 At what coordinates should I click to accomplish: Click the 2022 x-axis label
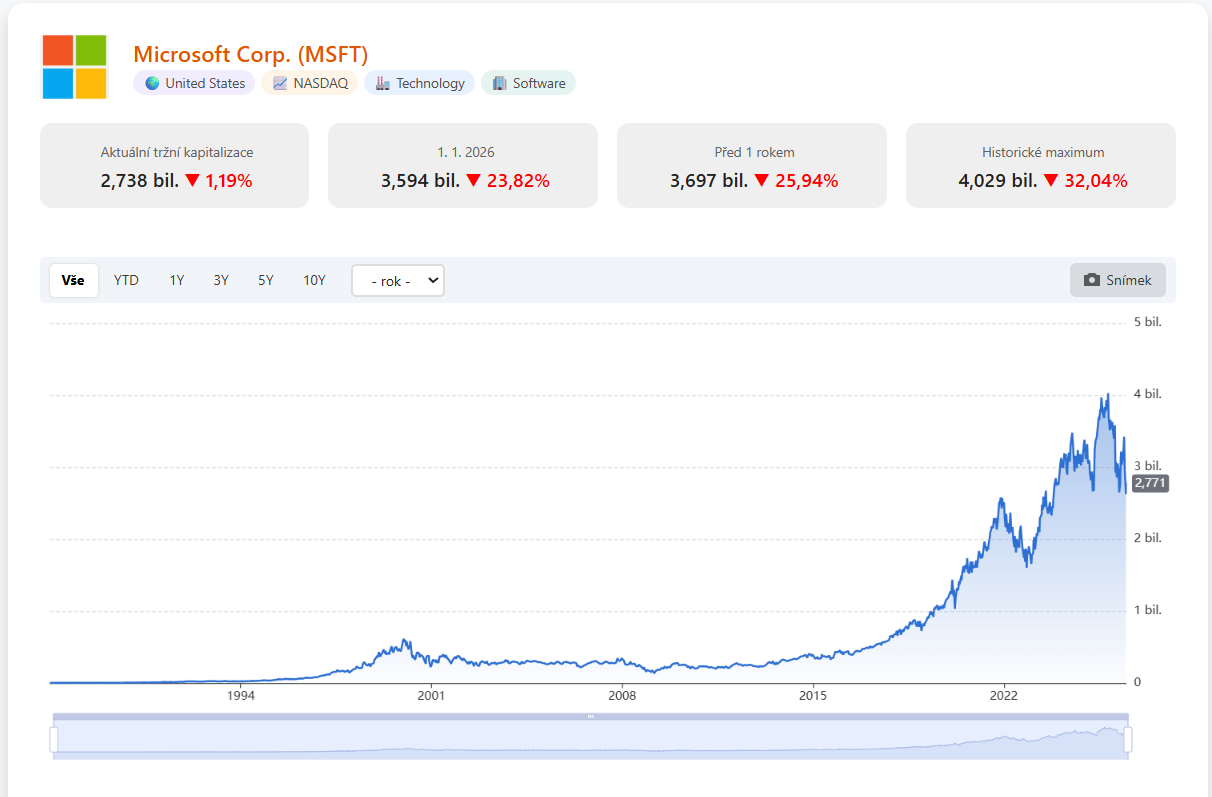[x=1004, y=695]
